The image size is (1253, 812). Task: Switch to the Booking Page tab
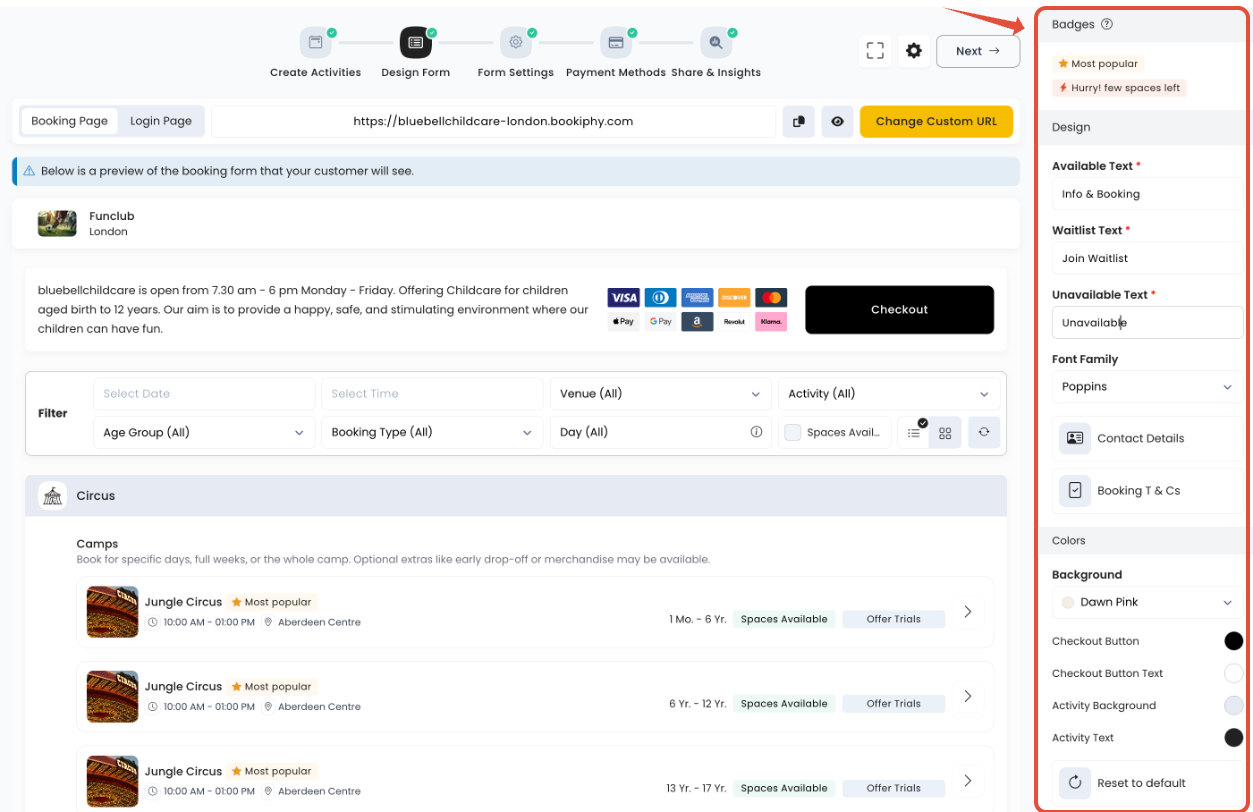click(x=69, y=121)
